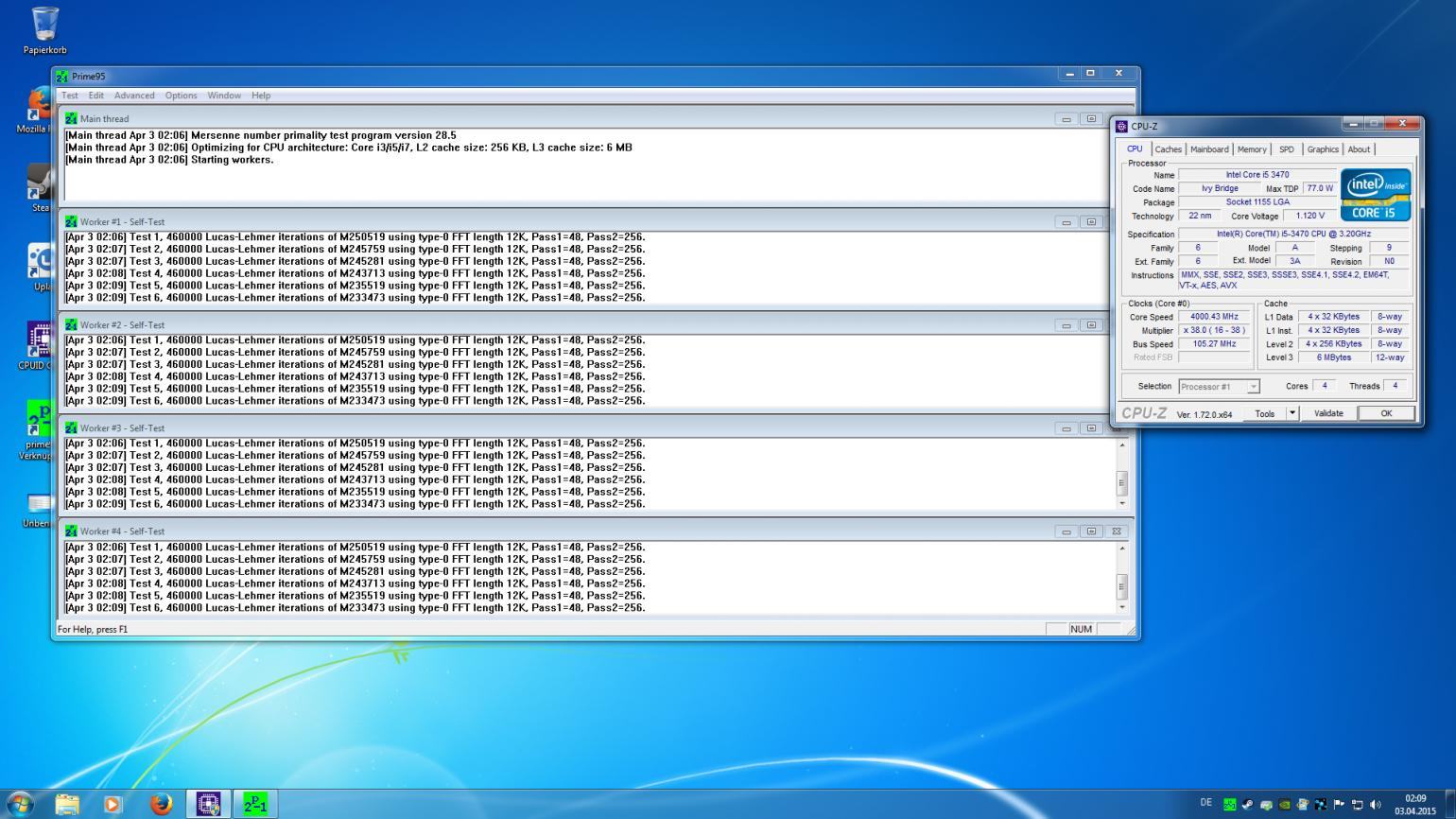Switch to Prime95 via the taskbar button

click(255, 804)
